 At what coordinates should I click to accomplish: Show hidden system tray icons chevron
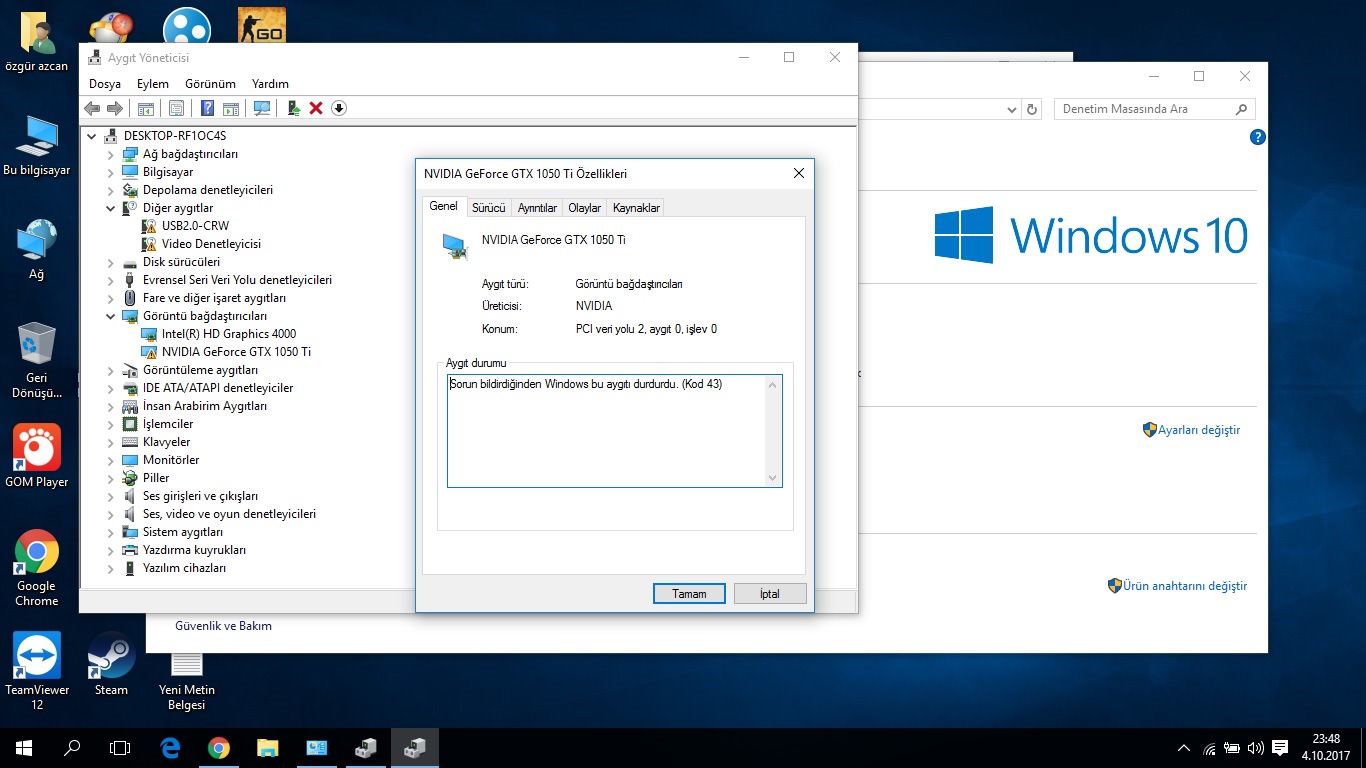[x=1184, y=747]
